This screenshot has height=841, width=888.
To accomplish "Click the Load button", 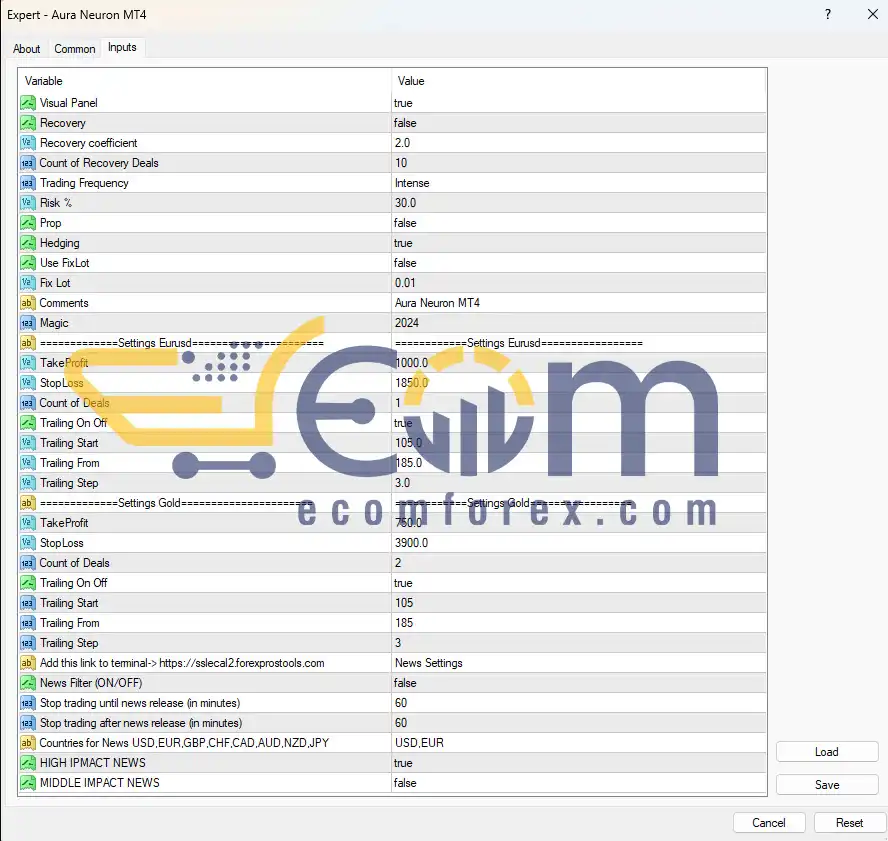I will pos(826,752).
